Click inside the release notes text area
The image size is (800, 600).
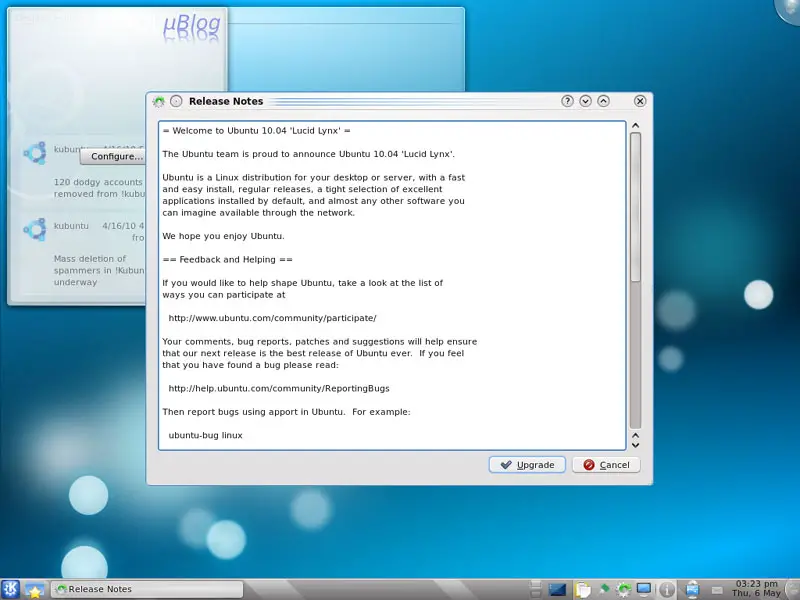pyautogui.click(x=392, y=286)
